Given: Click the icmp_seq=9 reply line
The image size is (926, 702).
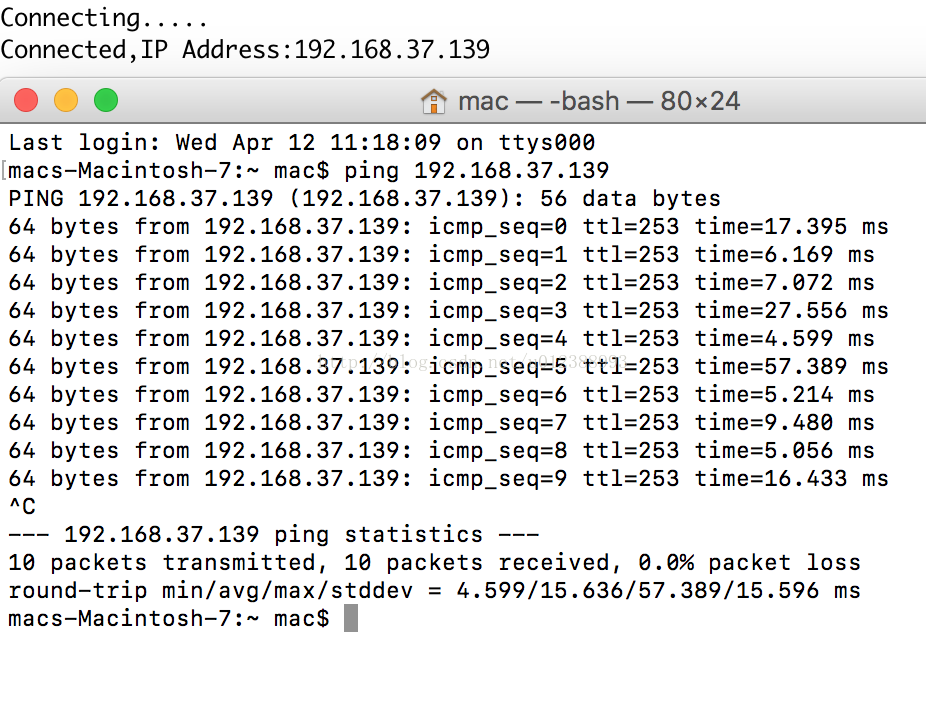Looking at the screenshot, I should pyautogui.click(x=448, y=478).
